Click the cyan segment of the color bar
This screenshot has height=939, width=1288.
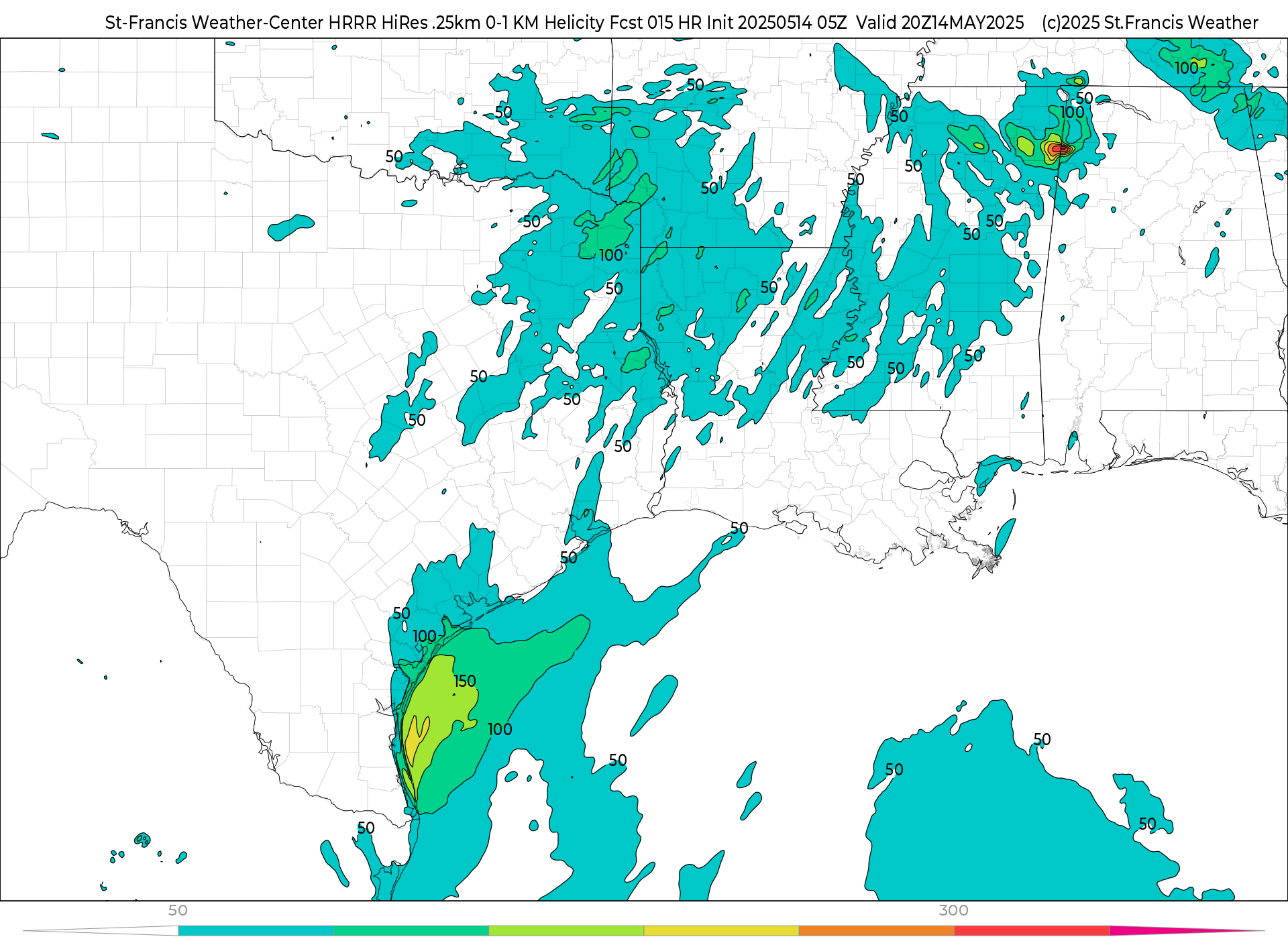click(x=256, y=930)
